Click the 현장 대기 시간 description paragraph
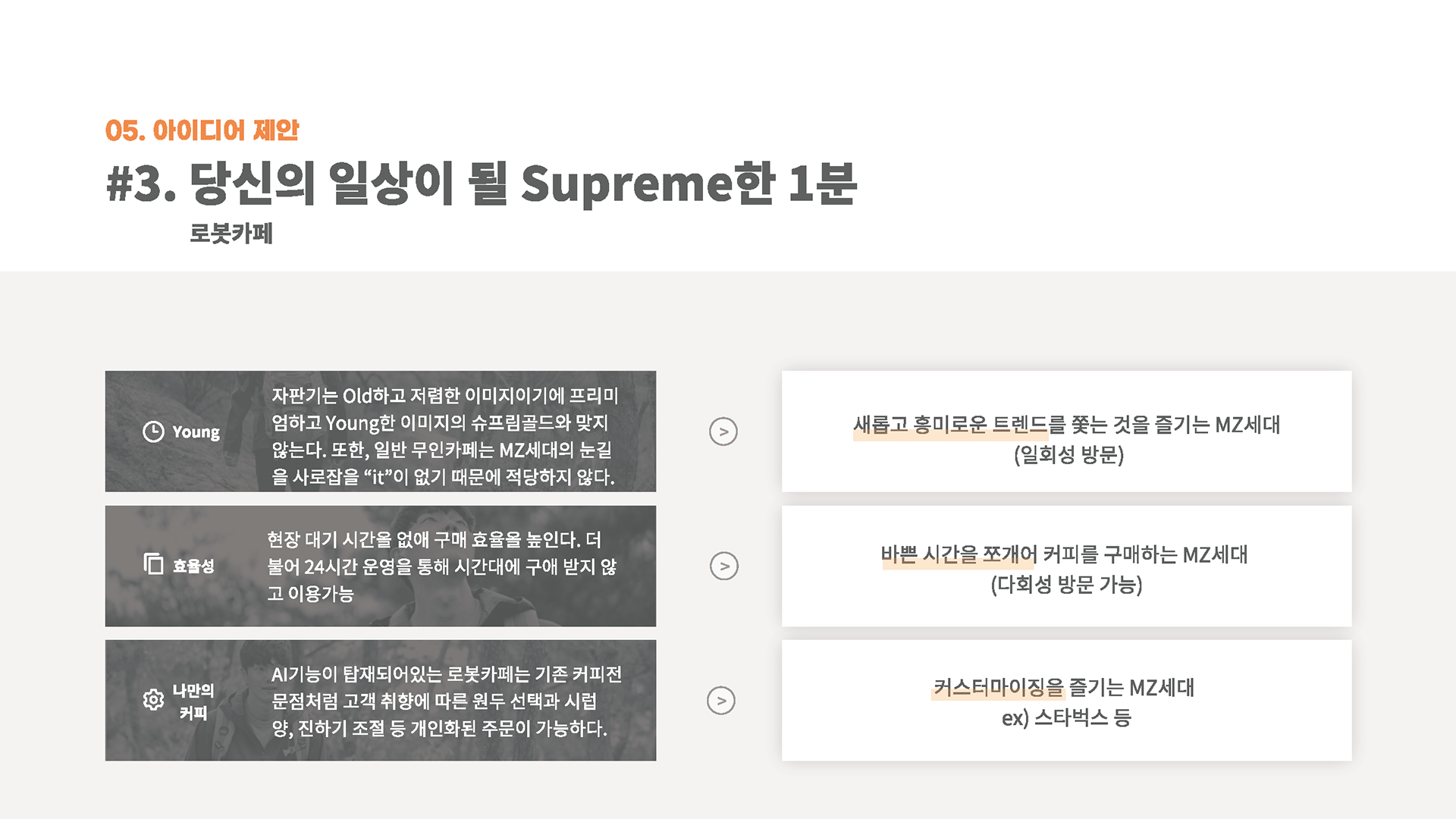Screen dimensions: 1456x819 [442, 566]
